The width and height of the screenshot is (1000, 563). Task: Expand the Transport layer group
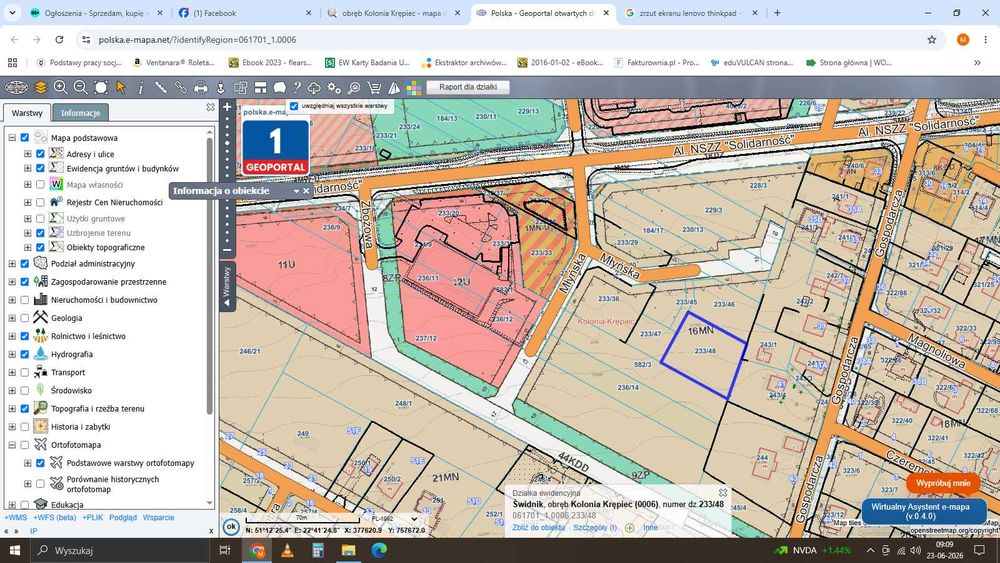point(12,372)
